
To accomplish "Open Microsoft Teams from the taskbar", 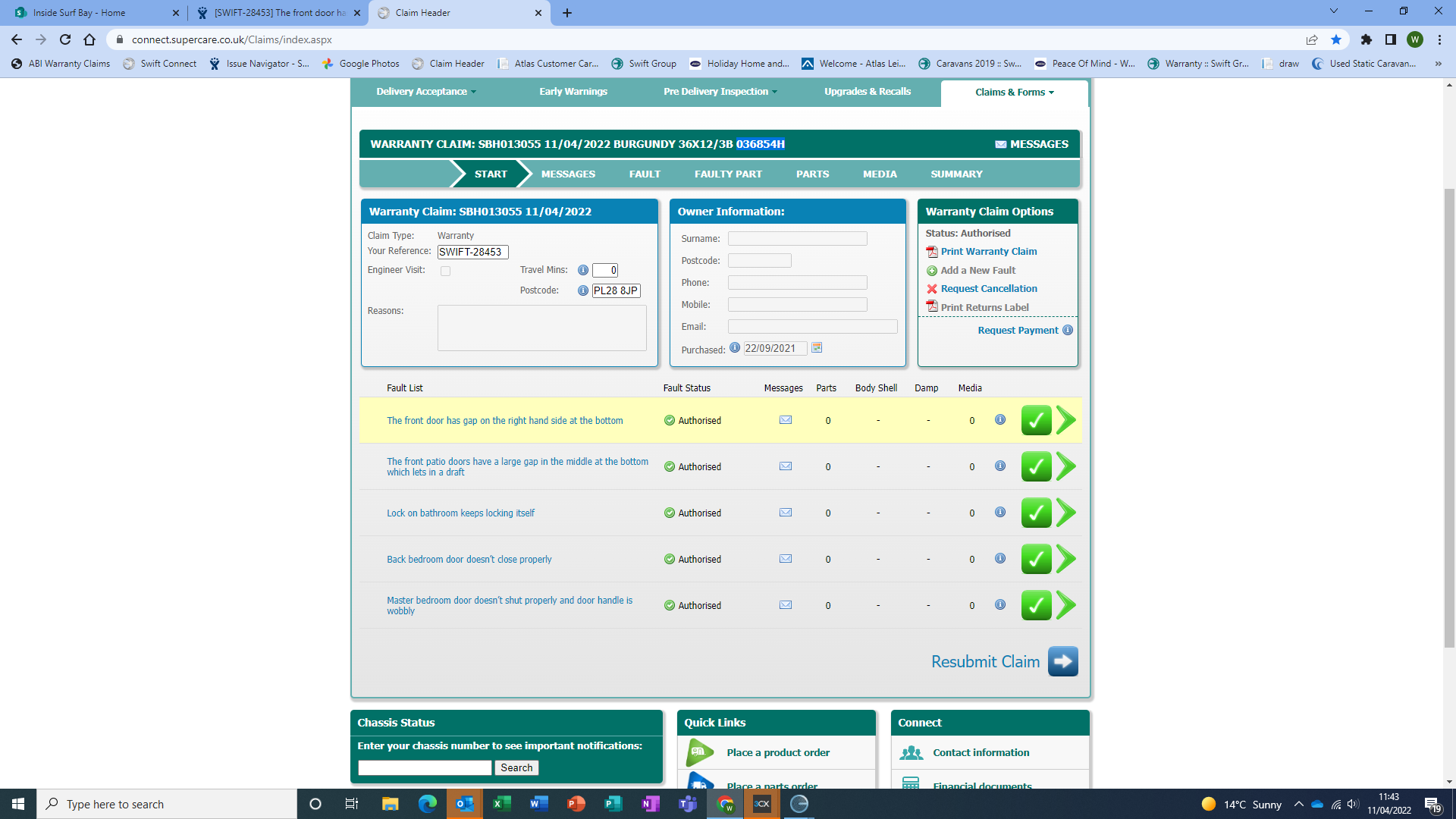I will (687, 804).
